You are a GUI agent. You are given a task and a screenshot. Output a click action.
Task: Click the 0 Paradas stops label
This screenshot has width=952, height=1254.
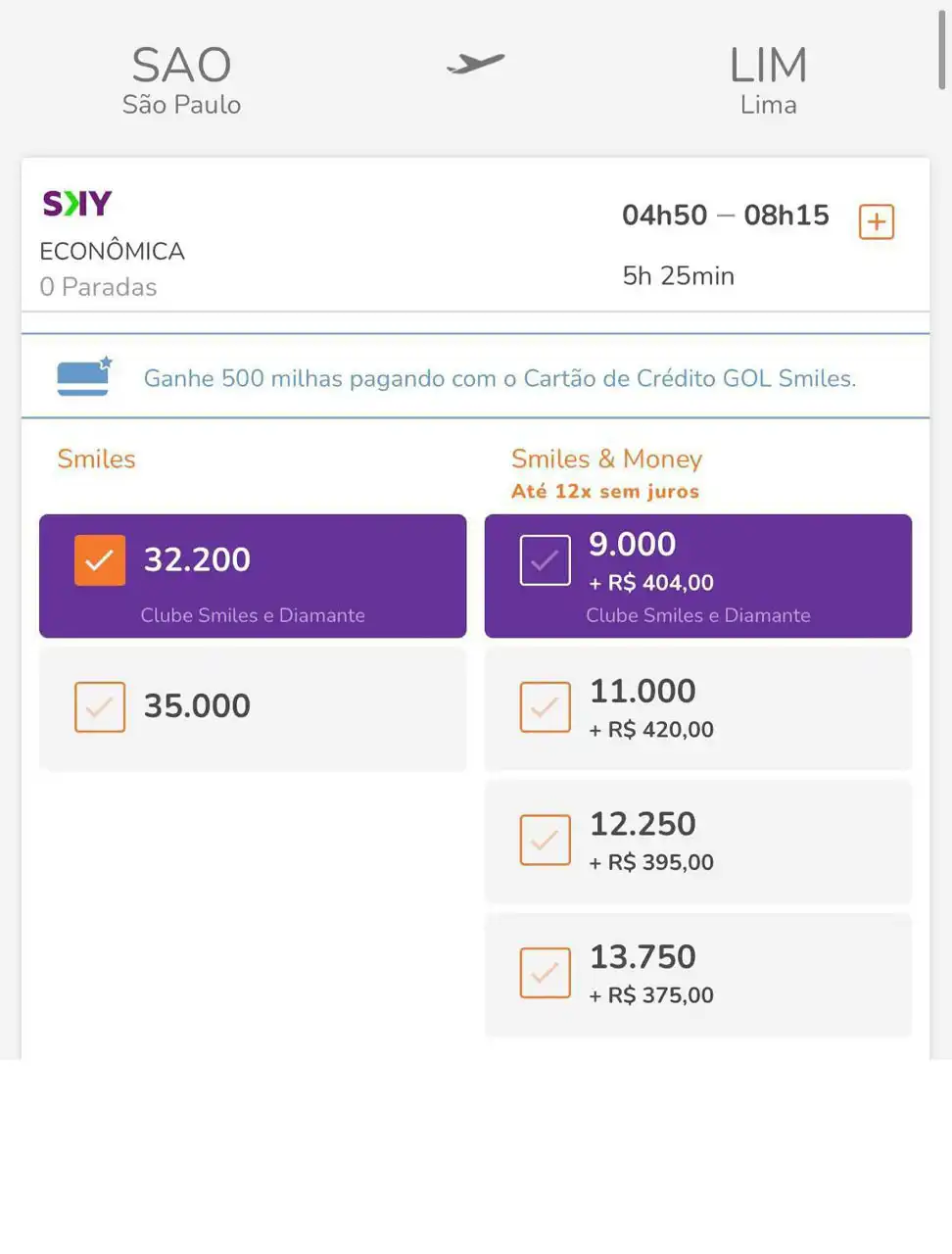pyautogui.click(x=98, y=287)
